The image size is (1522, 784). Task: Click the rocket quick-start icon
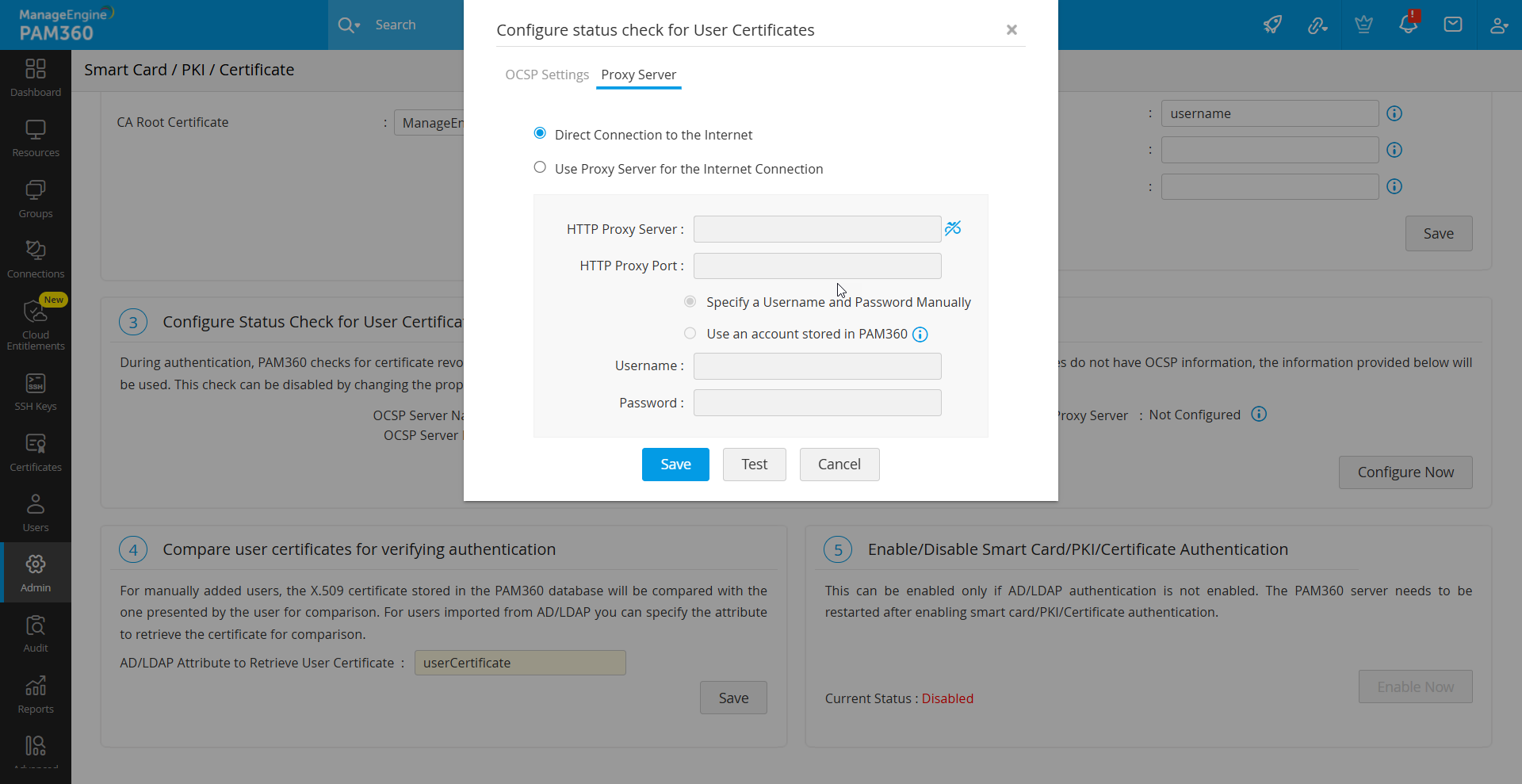1273,25
